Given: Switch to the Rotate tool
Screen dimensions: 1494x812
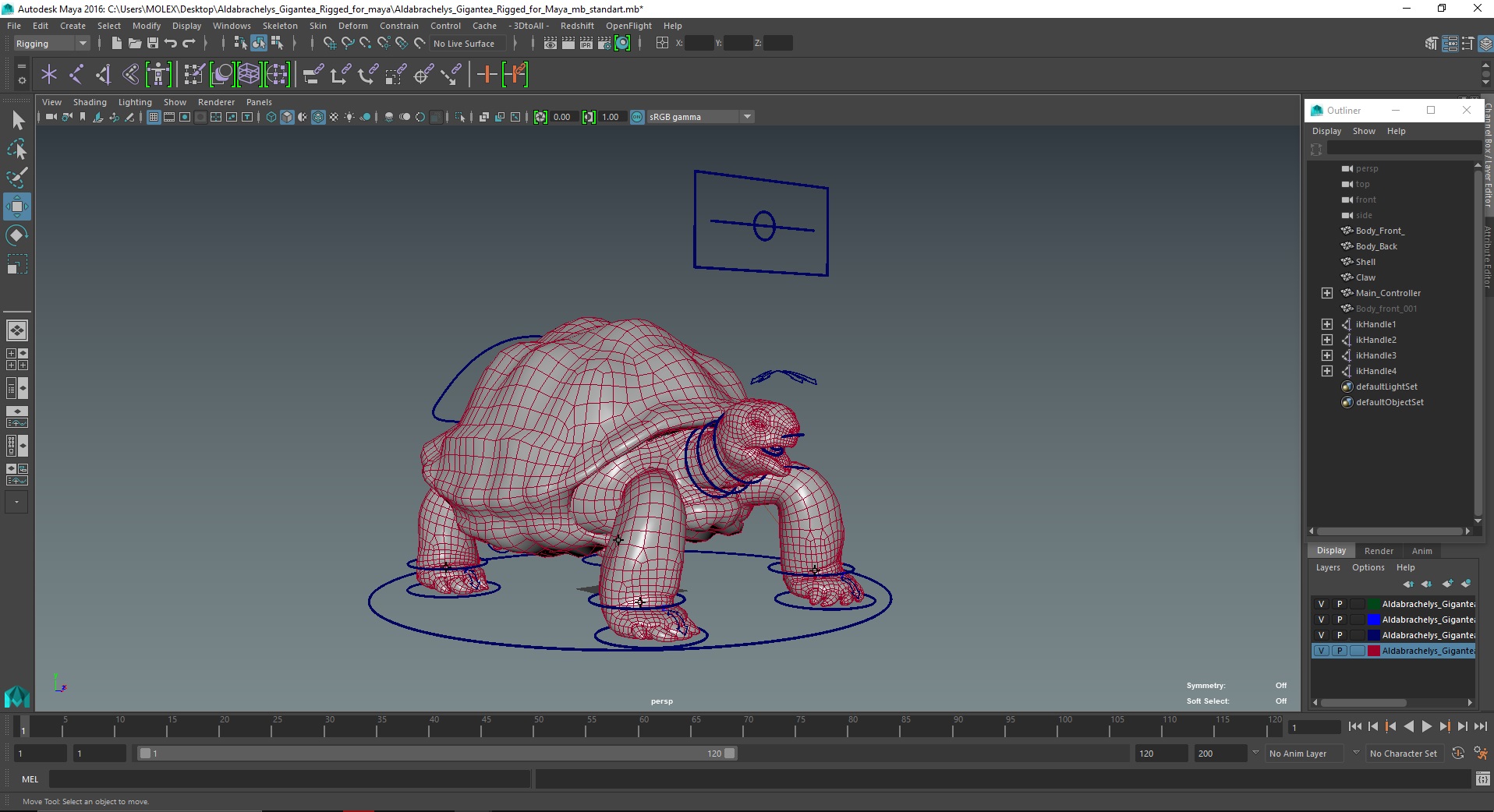Looking at the screenshot, I should pyautogui.click(x=17, y=235).
